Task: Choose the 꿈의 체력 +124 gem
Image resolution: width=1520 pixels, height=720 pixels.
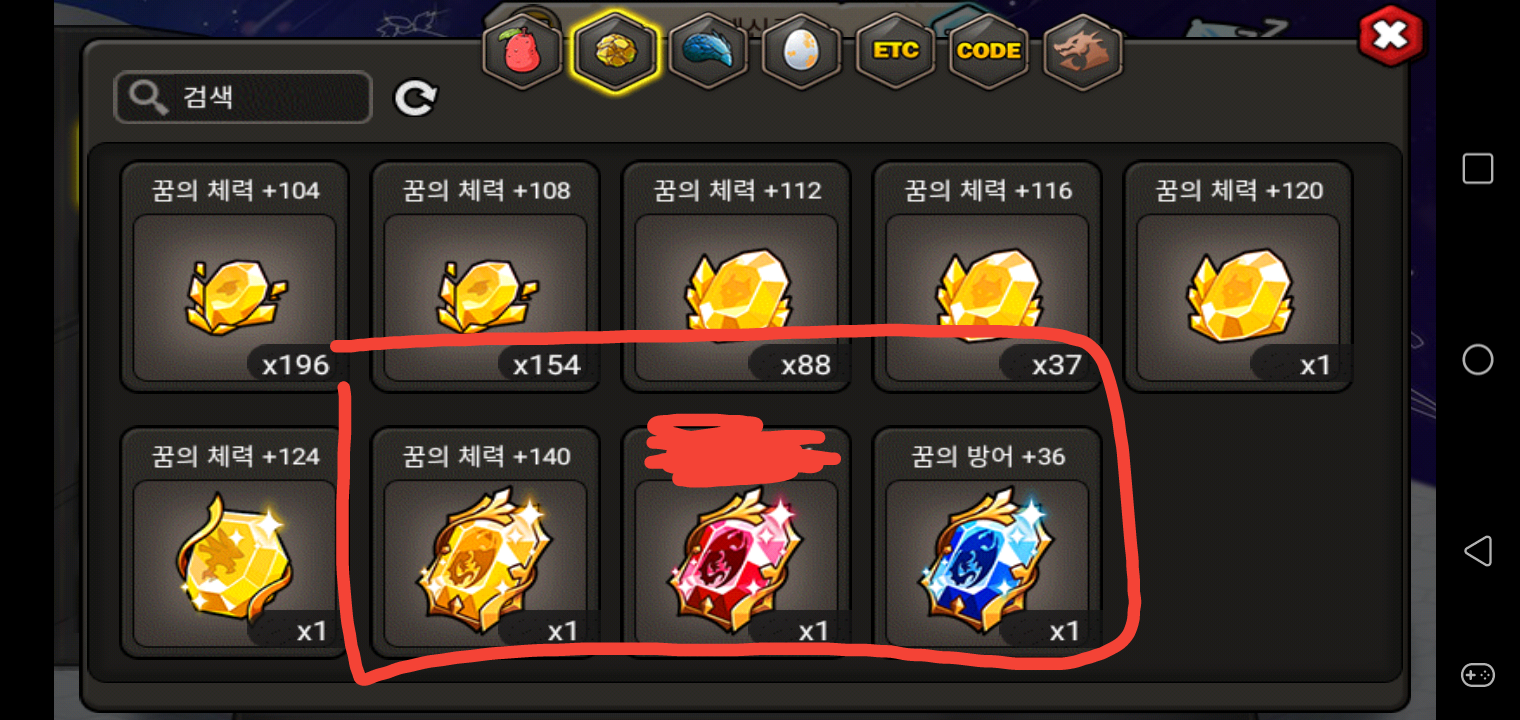Action: point(235,543)
